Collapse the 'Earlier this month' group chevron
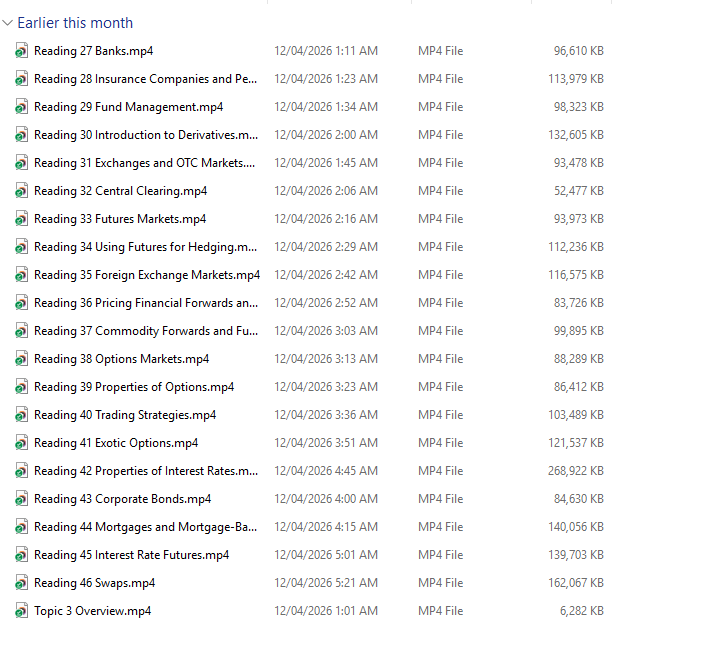The height and width of the screenshot is (650, 712). 8,23
